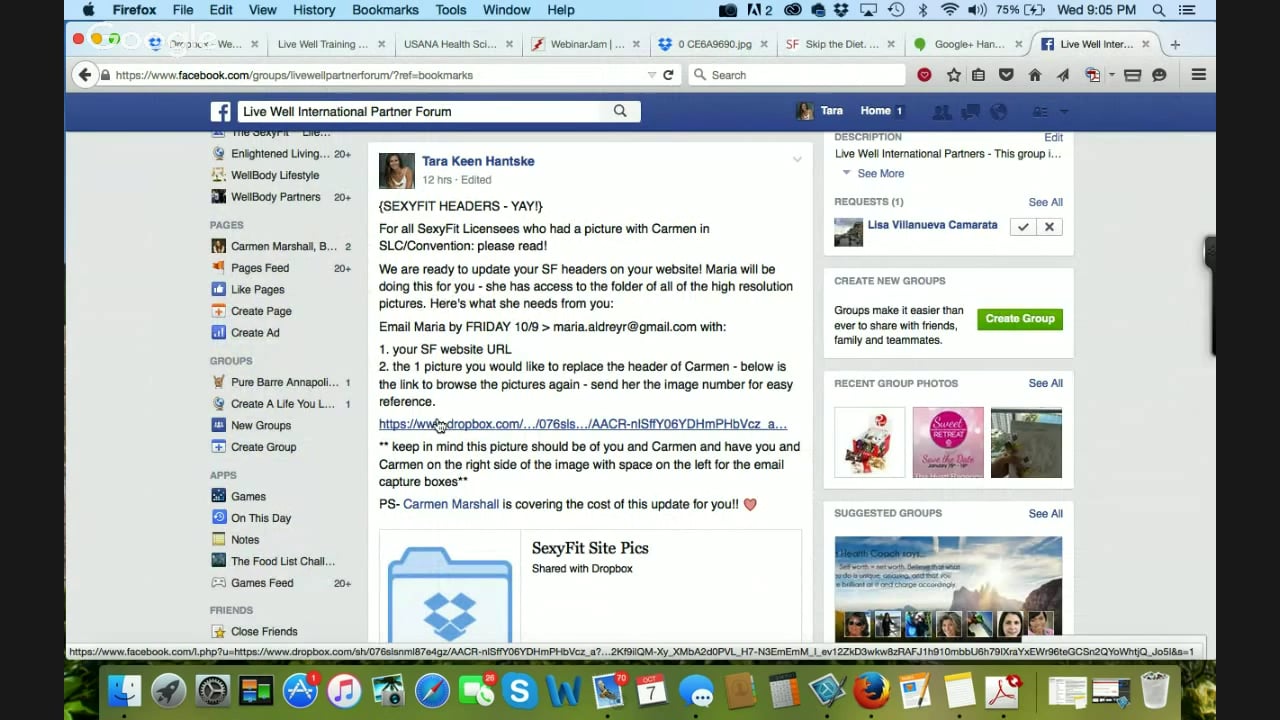Open iTunes in the Dock
Image resolution: width=1280 pixels, height=720 pixels.
tap(344, 691)
